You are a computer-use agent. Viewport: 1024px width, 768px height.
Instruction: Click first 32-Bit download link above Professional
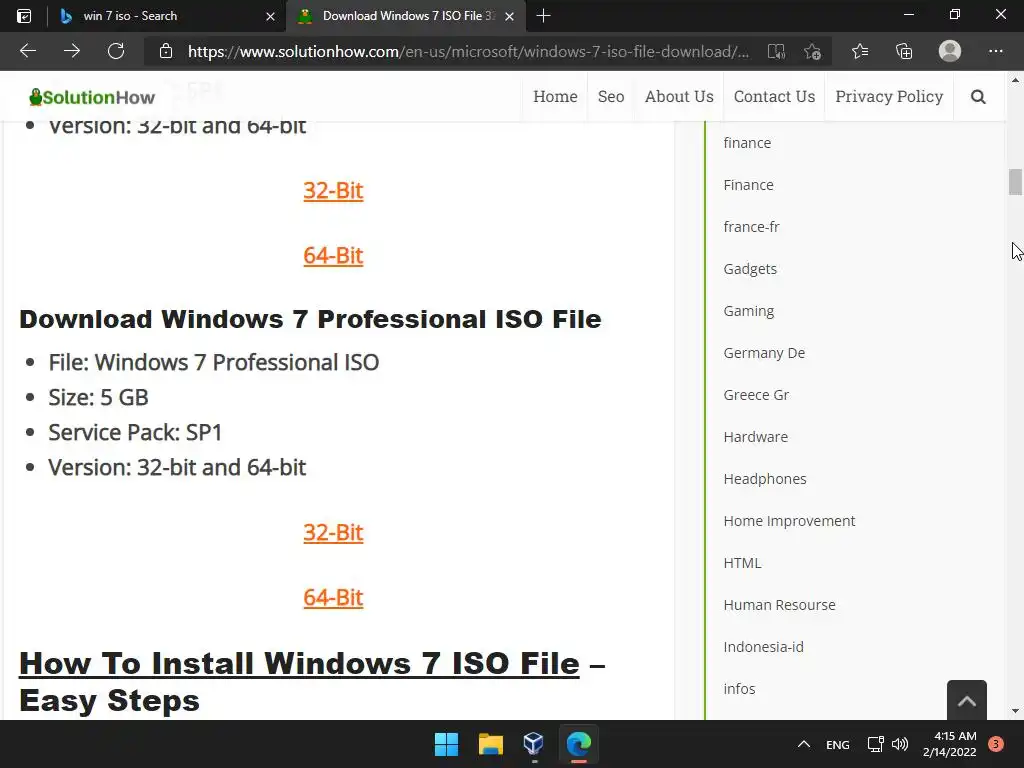333,191
